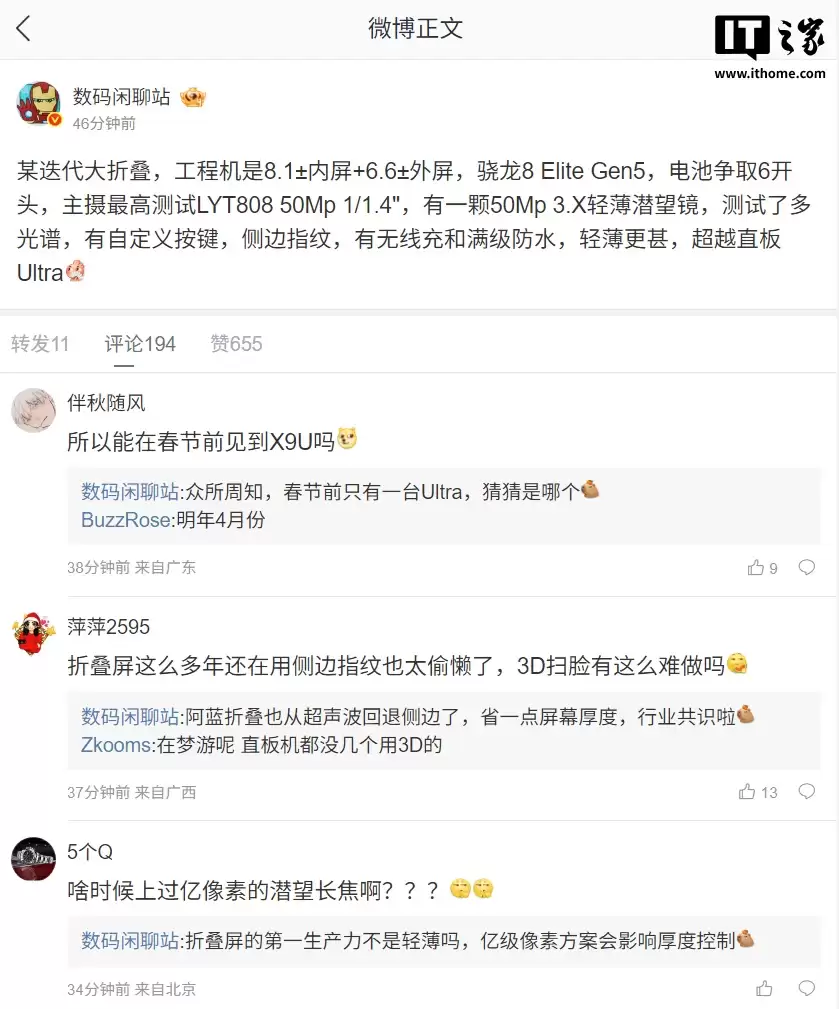Click 萍萍2595's avatar picture
This screenshot has width=839, height=1009.
tap(33, 636)
